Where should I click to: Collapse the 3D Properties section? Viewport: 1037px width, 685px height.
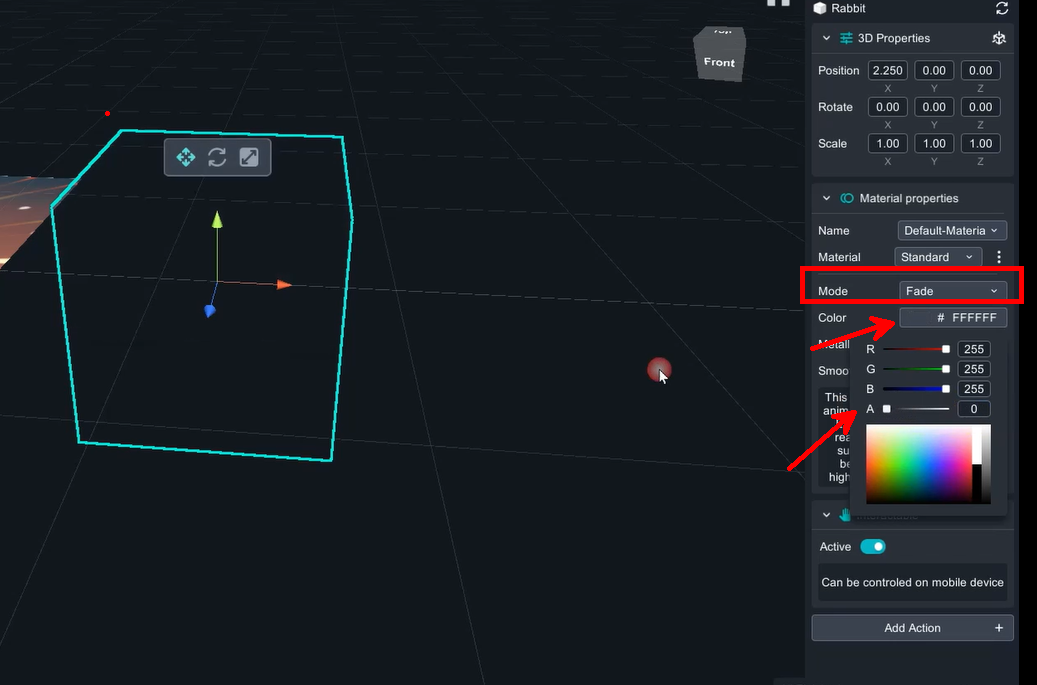tap(826, 38)
